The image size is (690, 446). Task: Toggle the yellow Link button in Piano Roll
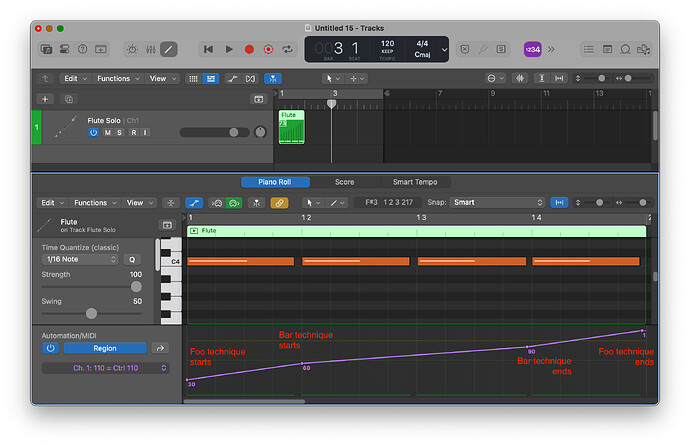279,203
